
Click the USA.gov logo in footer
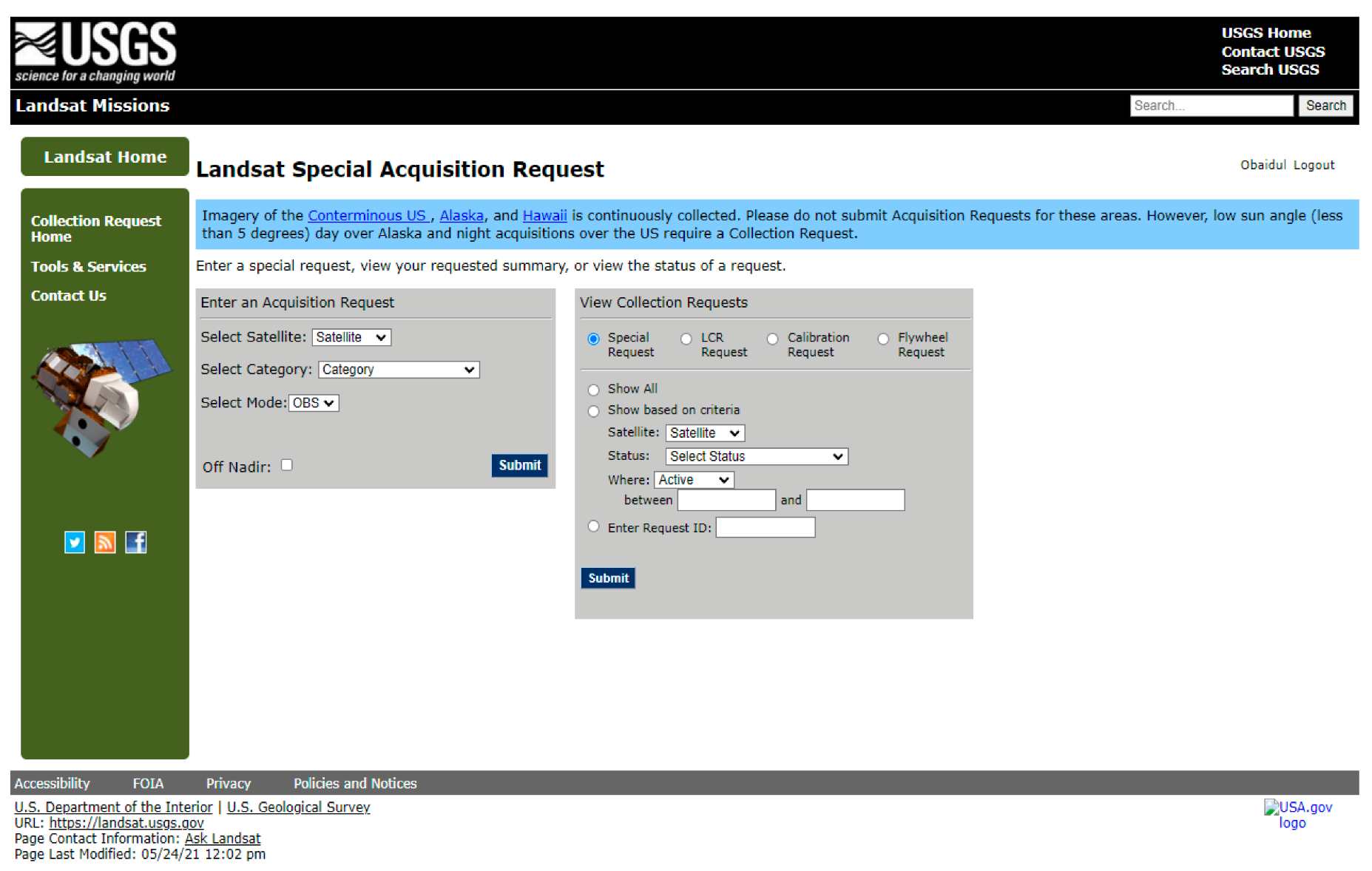pyautogui.click(x=1297, y=814)
